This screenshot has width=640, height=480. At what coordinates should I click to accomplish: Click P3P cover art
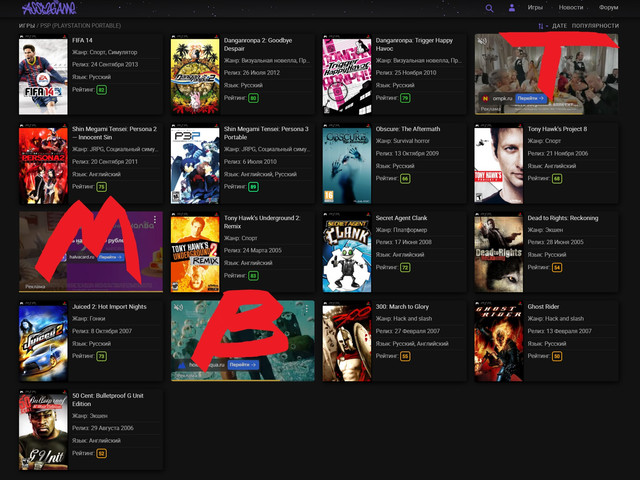click(195, 163)
